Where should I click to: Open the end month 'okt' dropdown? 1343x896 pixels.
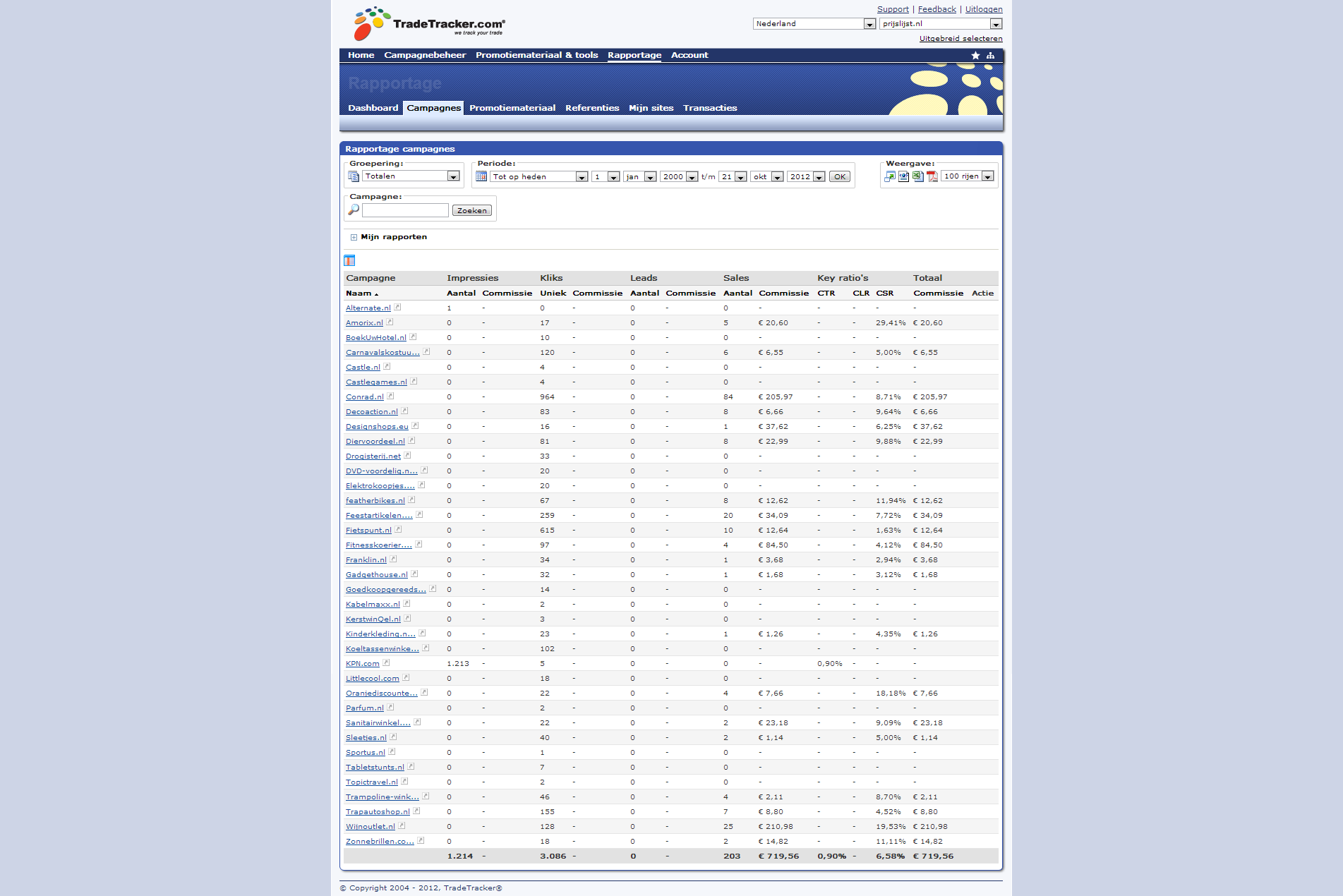tap(766, 176)
